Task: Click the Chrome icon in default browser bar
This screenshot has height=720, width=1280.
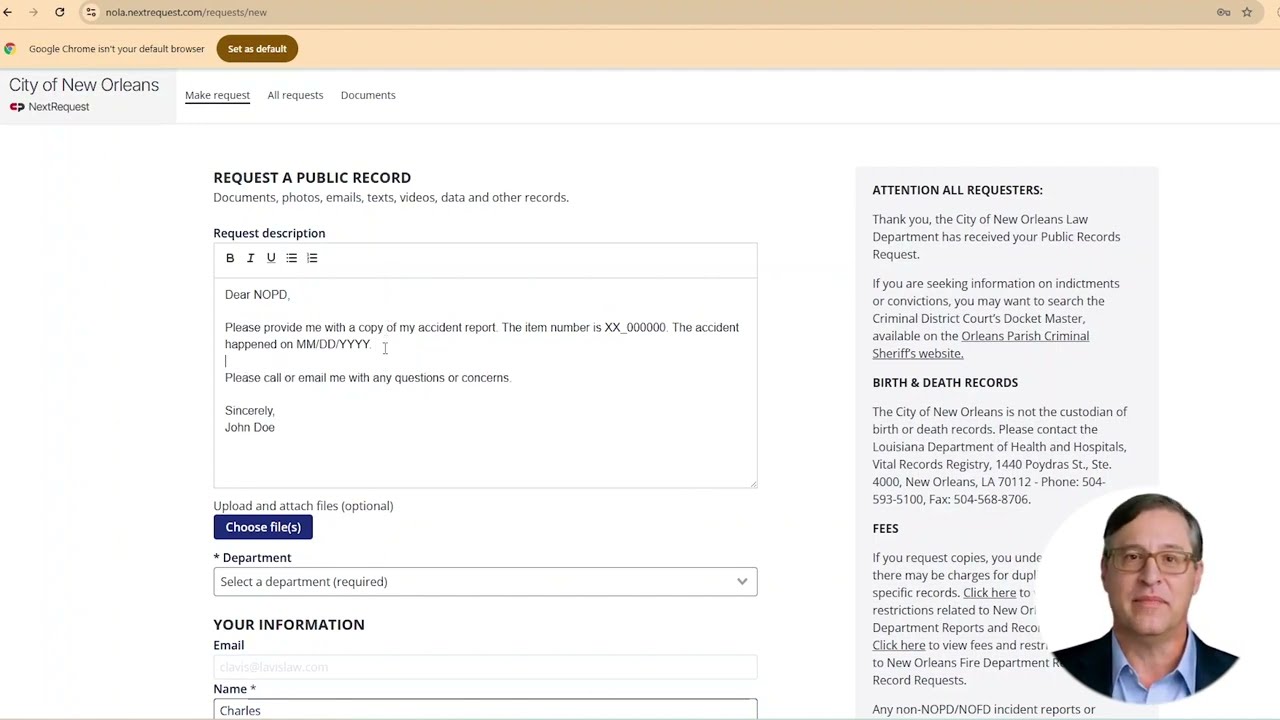Action: pos(10,49)
